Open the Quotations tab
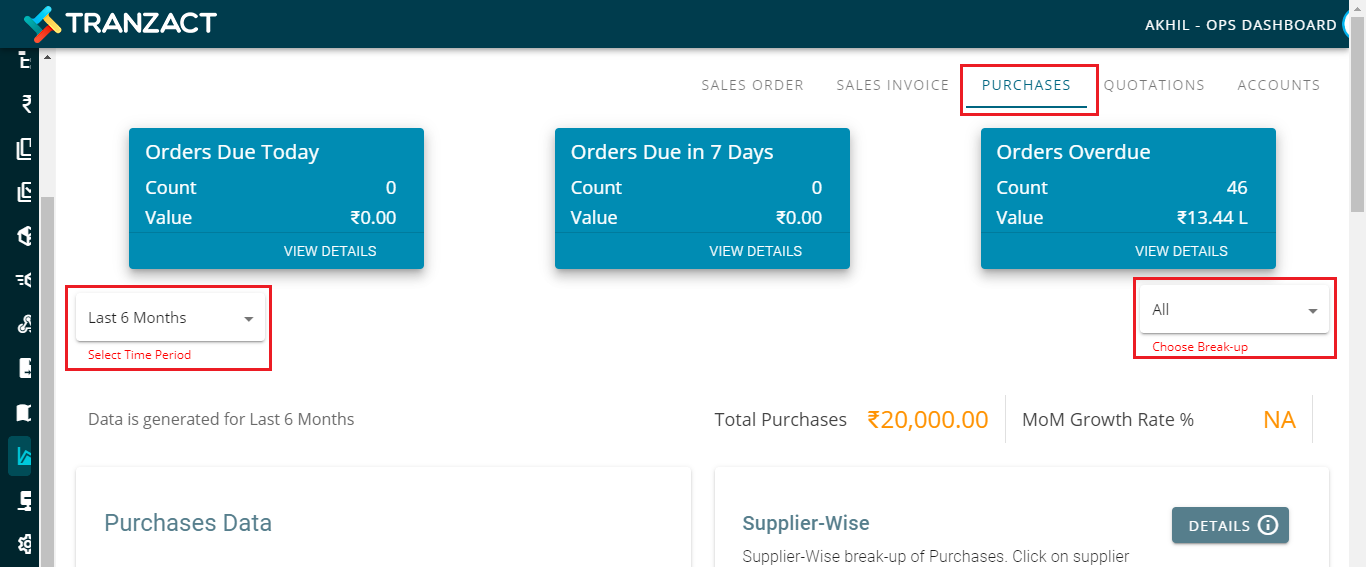 [x=1154, y=85]
